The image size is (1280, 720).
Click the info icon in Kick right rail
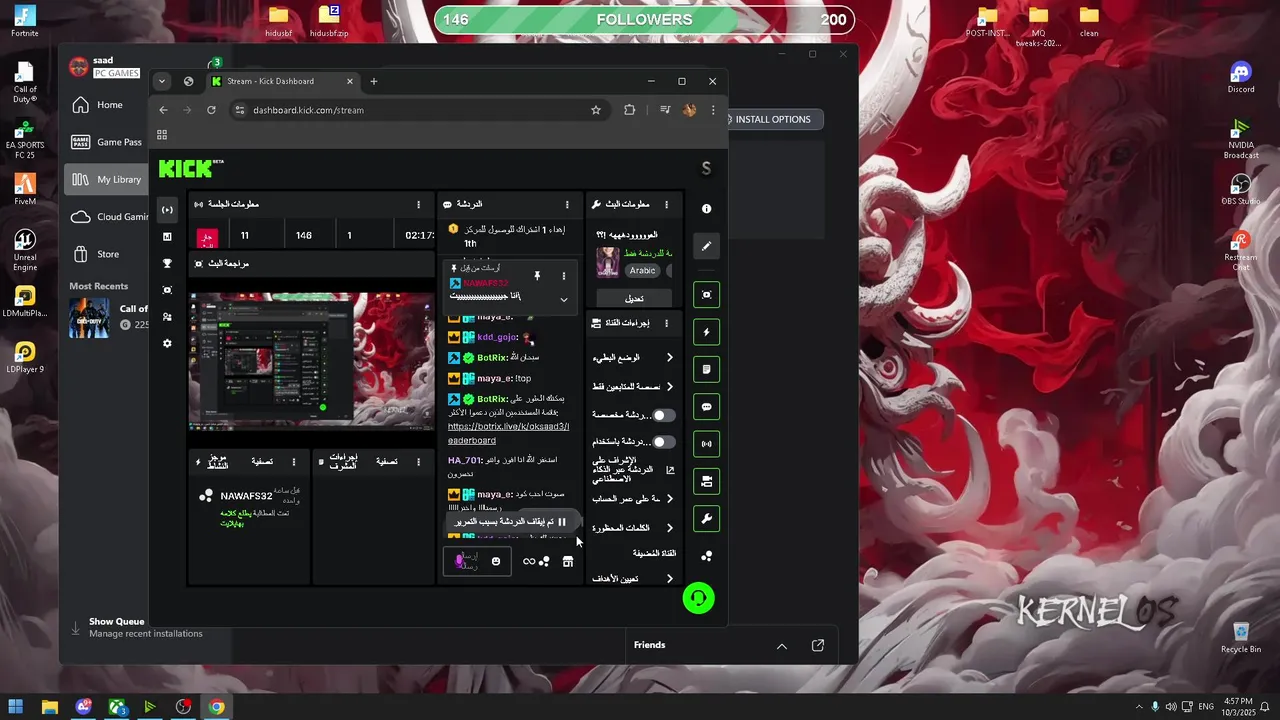(x=706, y=209)
